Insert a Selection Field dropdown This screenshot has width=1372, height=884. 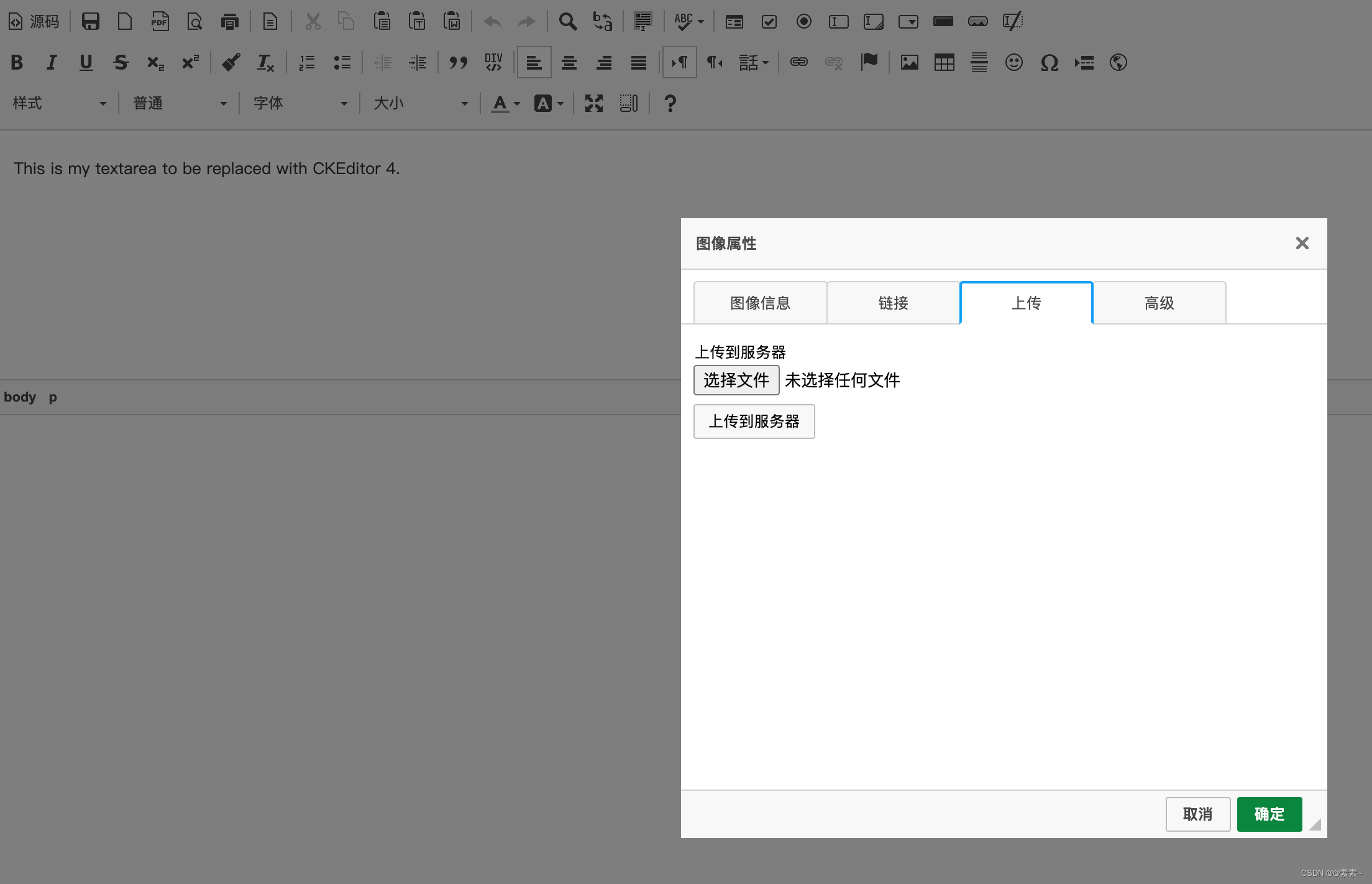coord(908,22)
